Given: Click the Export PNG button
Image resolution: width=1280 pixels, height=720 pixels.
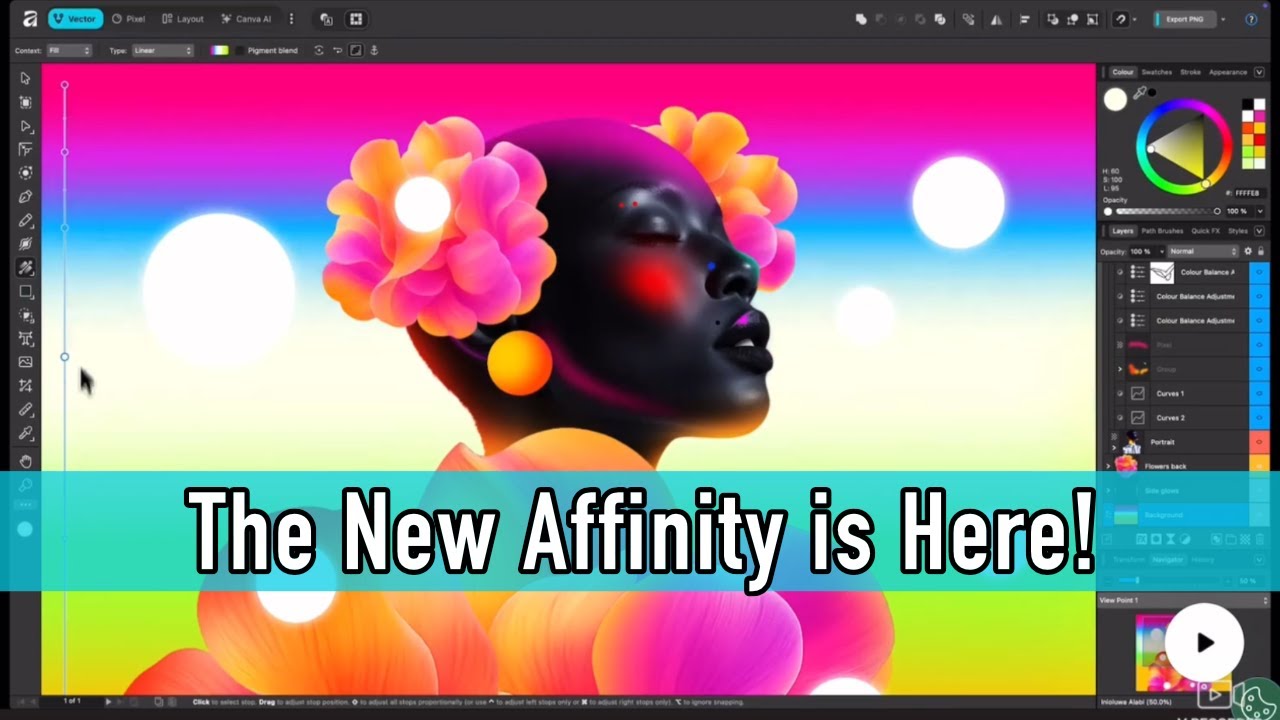Looking at the screenshot, I should 1185,19.
